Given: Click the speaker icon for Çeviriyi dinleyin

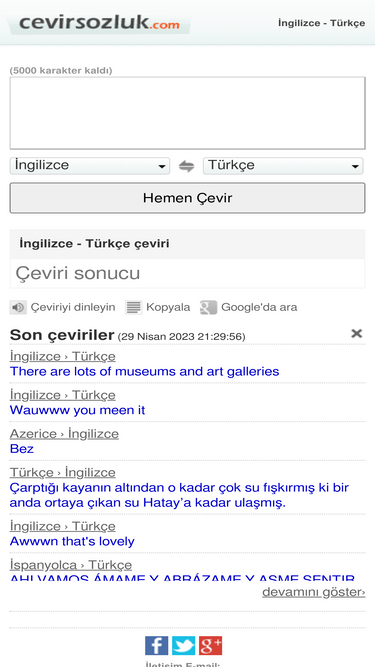Looking at the screenshot, I should pos(18,307).
